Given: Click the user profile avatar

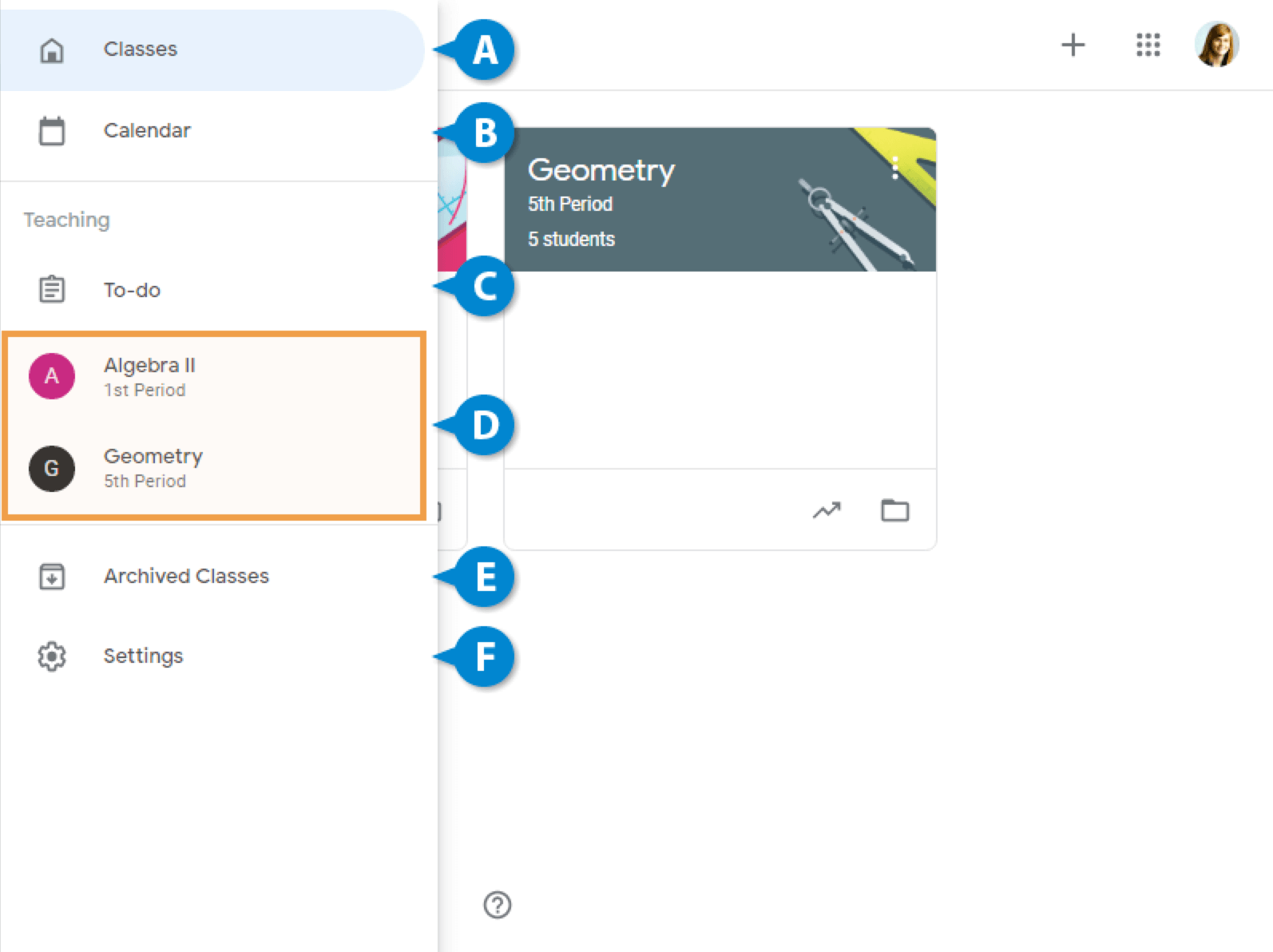Looking at the screenshot, I should [x=1216, y=45].
